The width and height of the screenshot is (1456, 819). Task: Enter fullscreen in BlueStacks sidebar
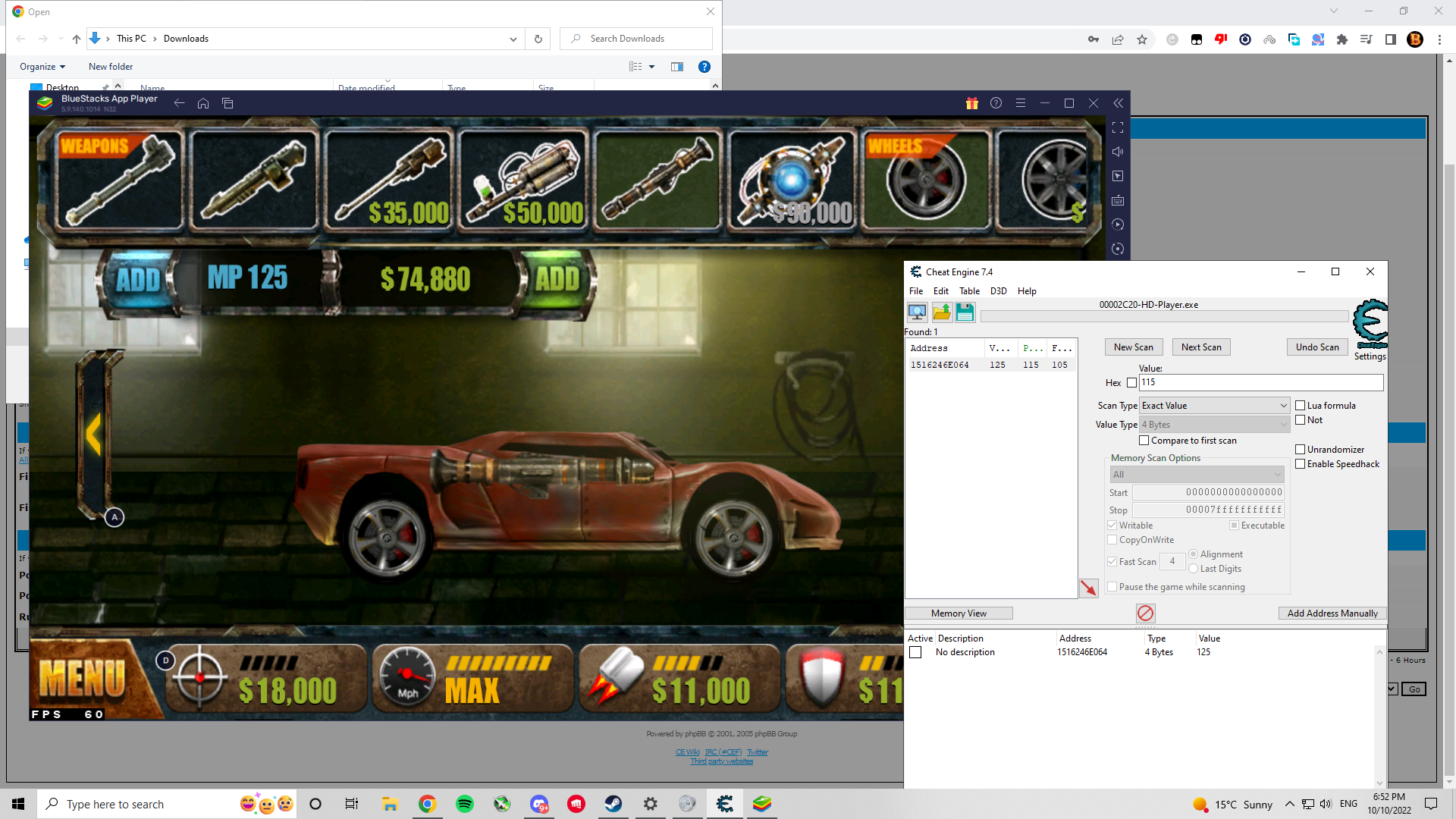point(1118,128)
